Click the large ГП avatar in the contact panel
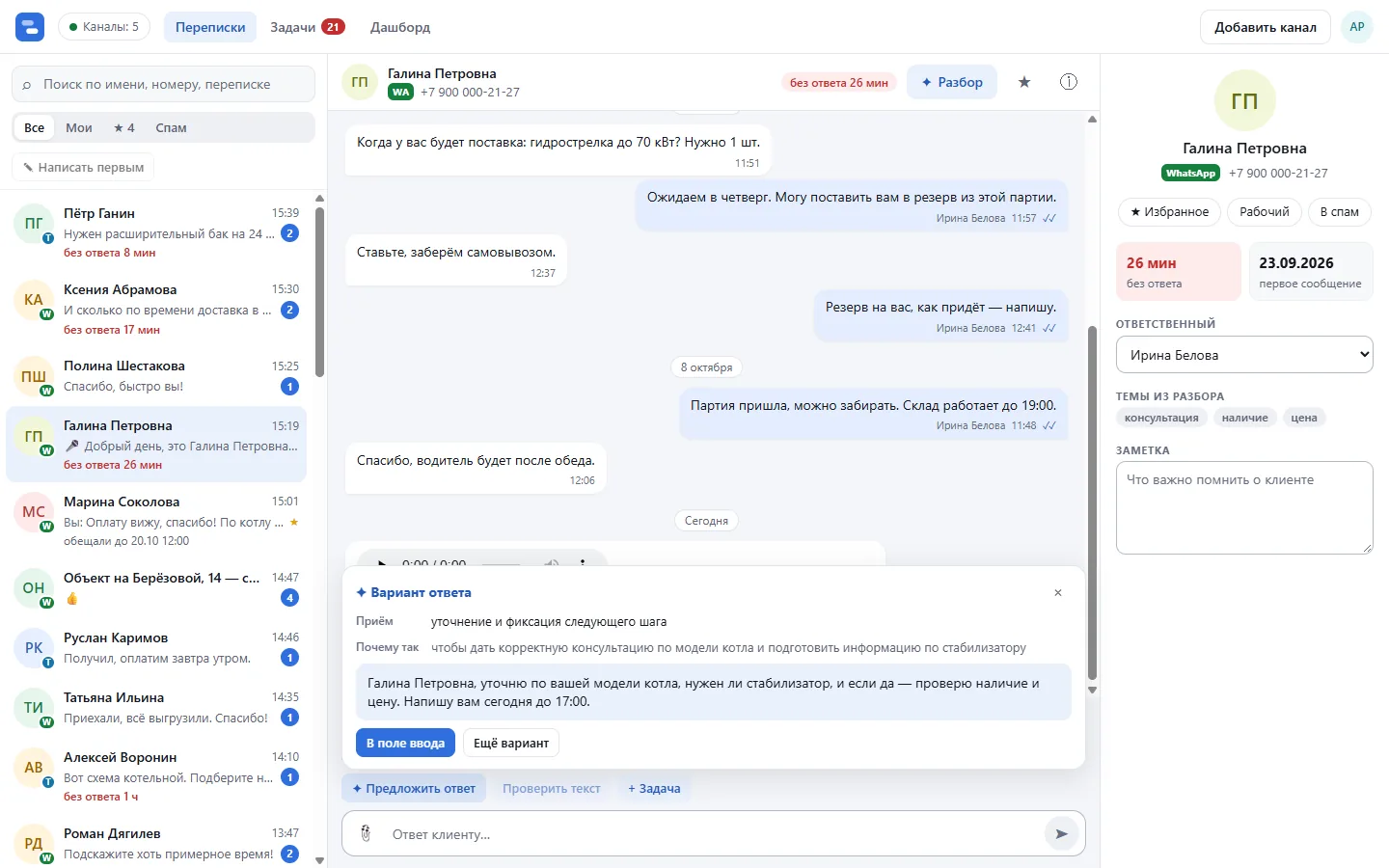Image resolution: width=1389 pixels, height=868 pixels. (x=1244, y=100)
